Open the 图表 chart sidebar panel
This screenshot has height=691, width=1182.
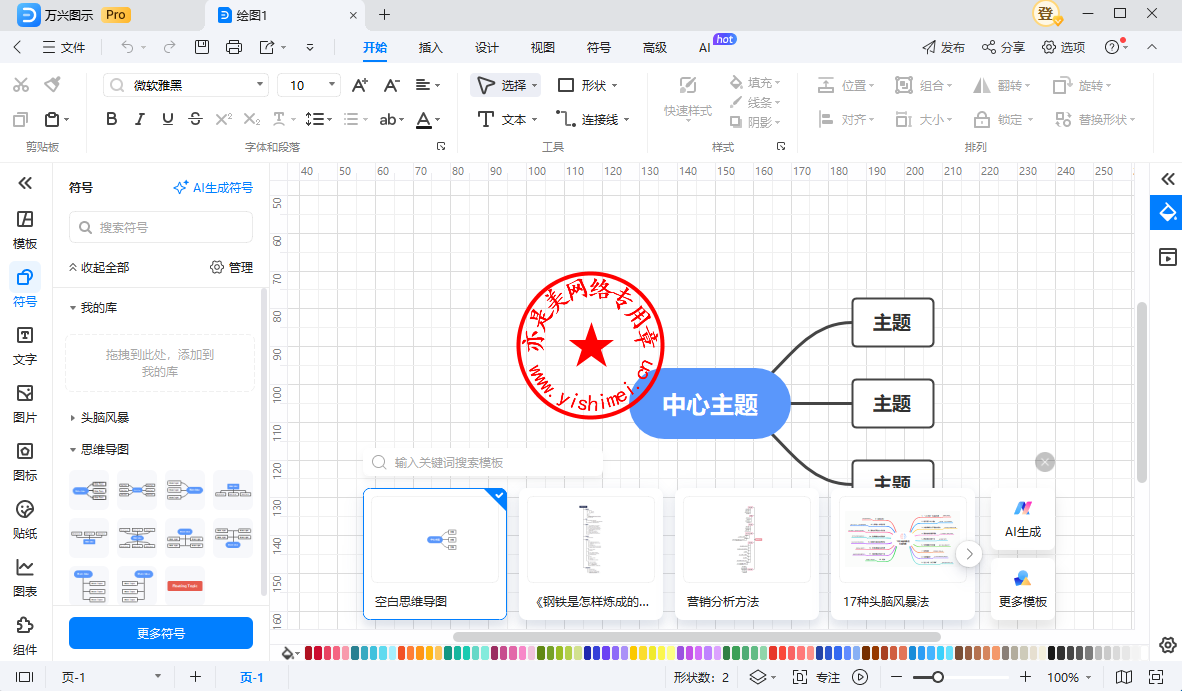pyautogui.click(x=25, y=577)
